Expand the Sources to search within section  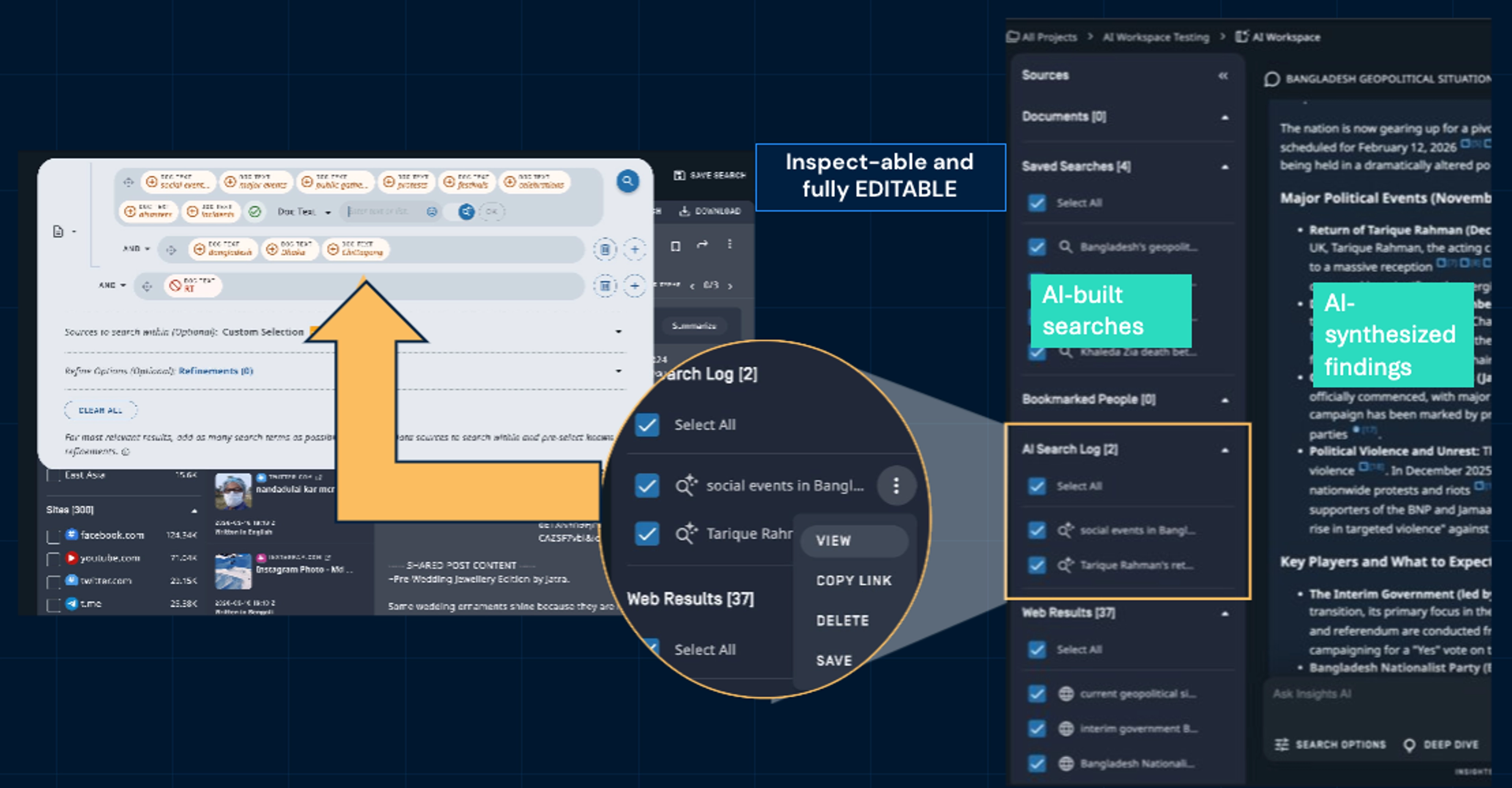(x=618, y=332)
